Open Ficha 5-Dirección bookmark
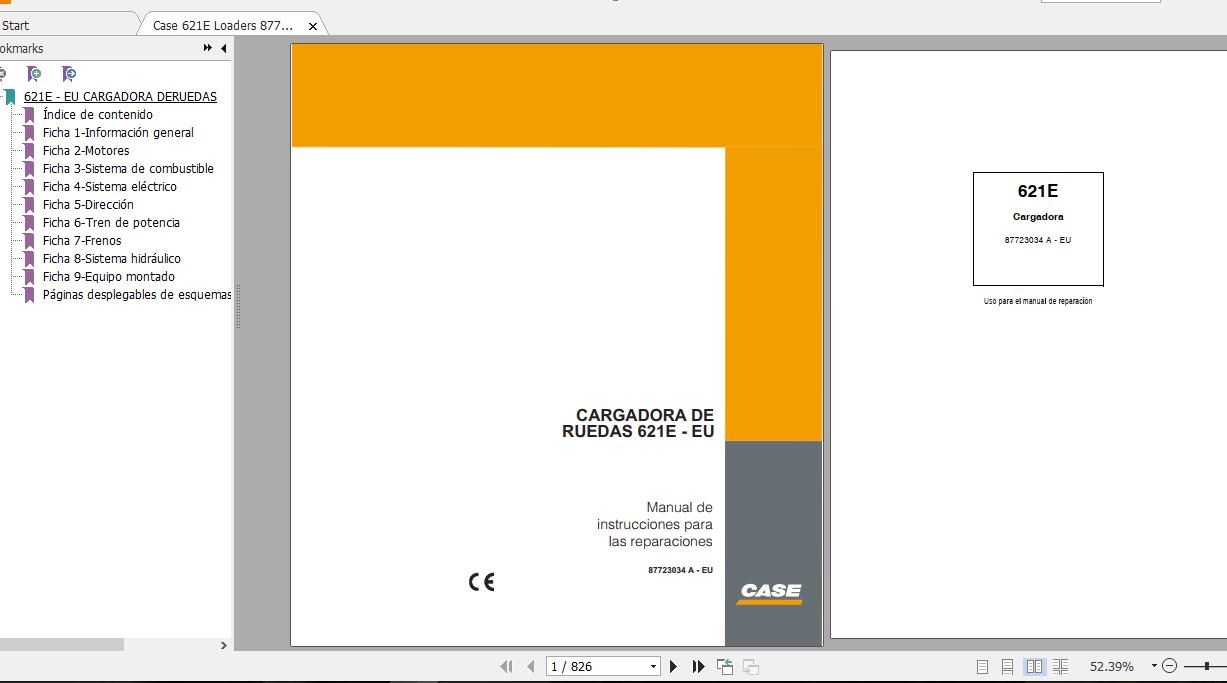1227x683 pixels. (x=88, y=205)
